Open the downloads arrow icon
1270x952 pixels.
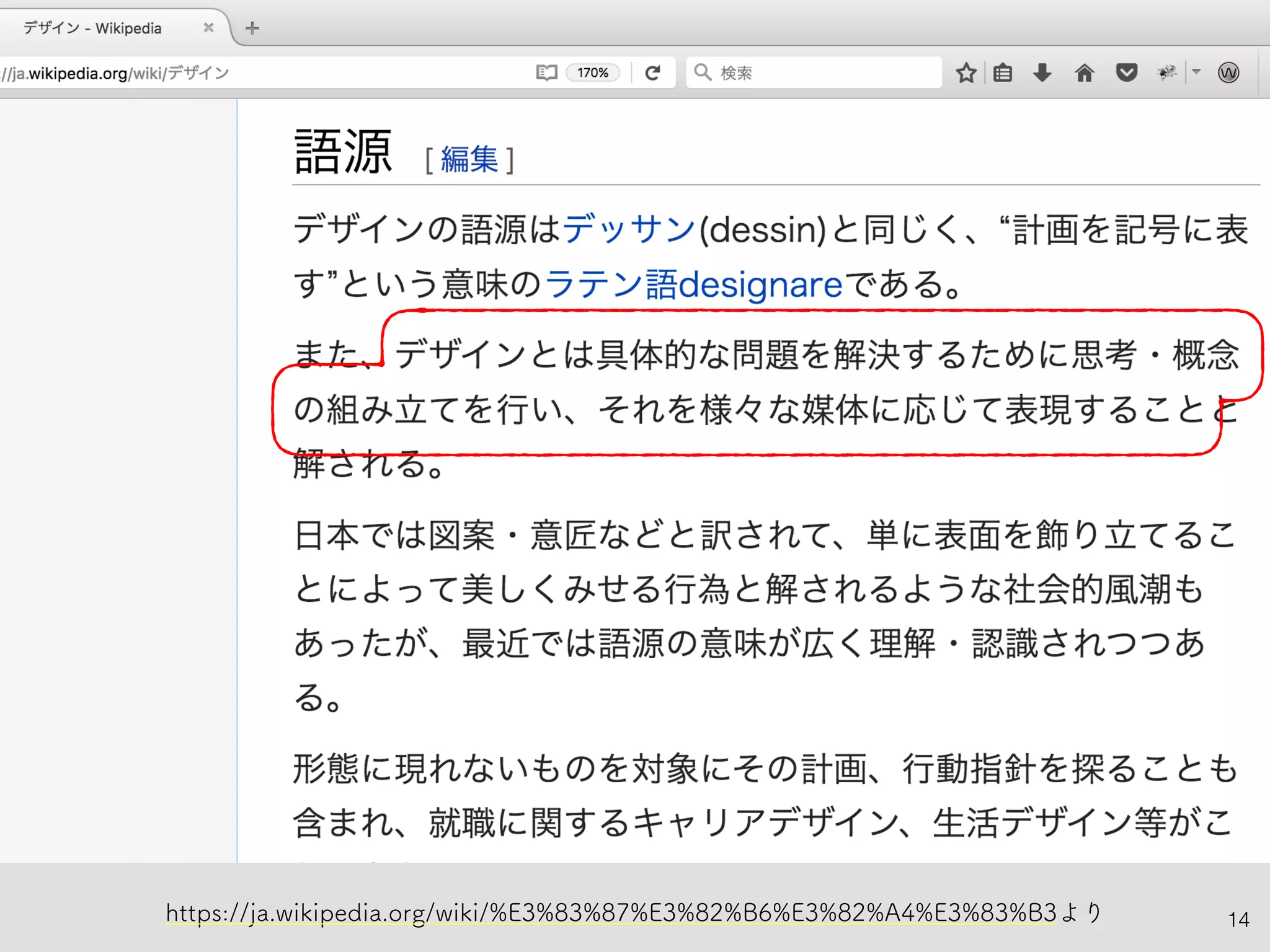pyautogui.click(x=1042, y=73)
